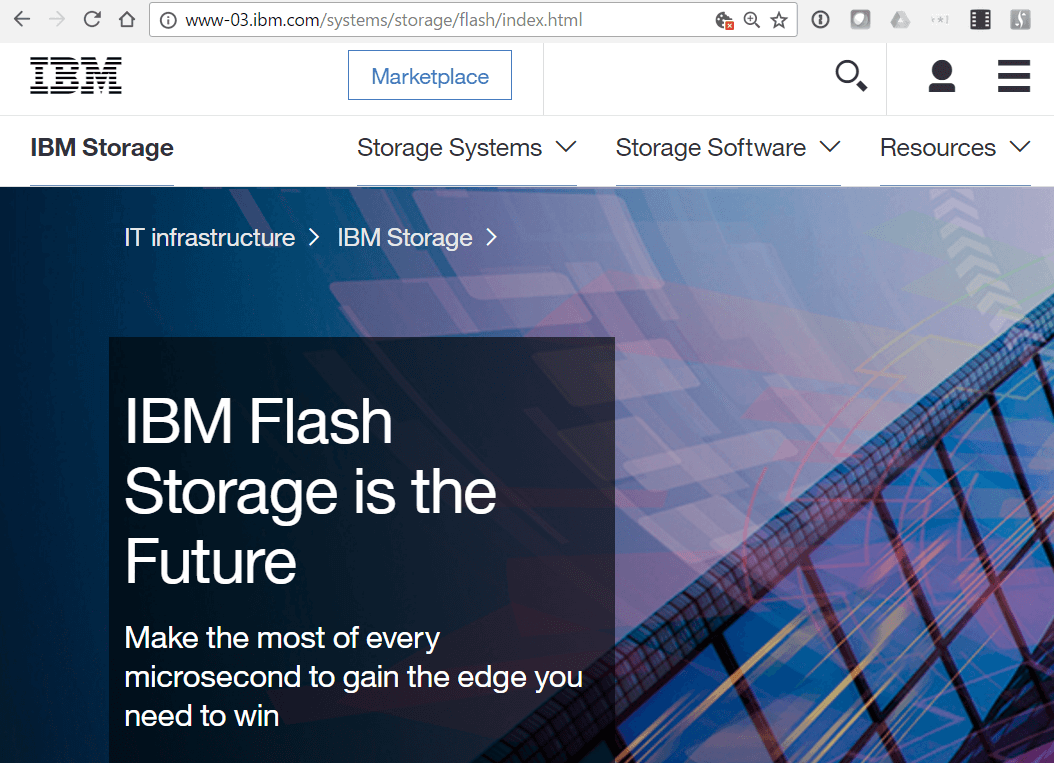Expand the Storage Systems dropdown
The image size is (1054, 763).
pos(466,147)
